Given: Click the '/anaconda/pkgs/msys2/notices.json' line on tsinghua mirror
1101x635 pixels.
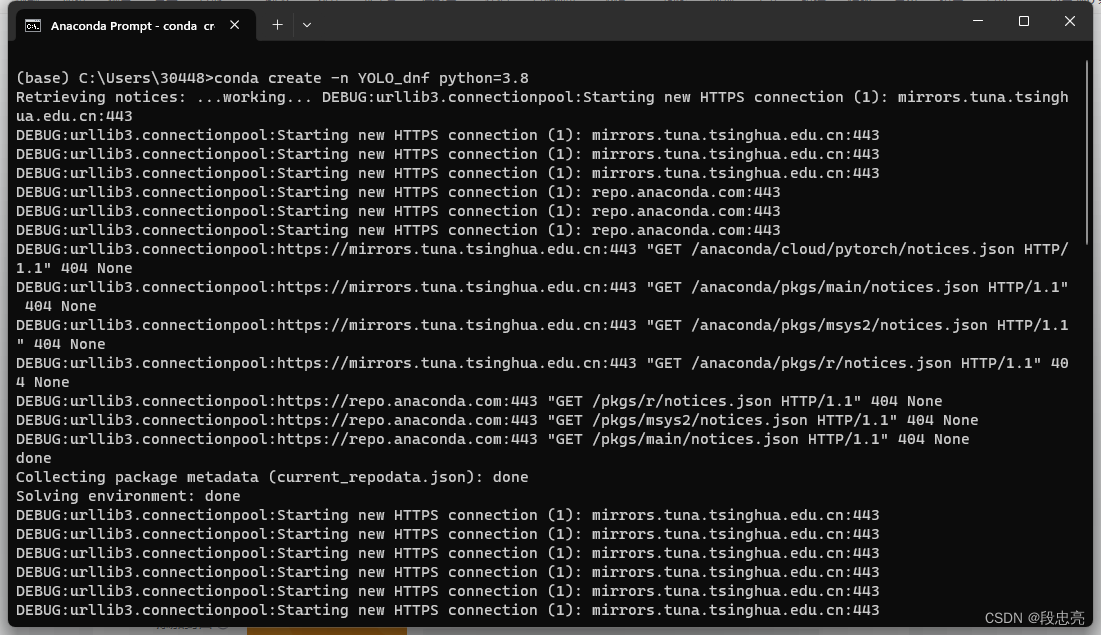Looking at the screenshot, I should tap(542, 334).
